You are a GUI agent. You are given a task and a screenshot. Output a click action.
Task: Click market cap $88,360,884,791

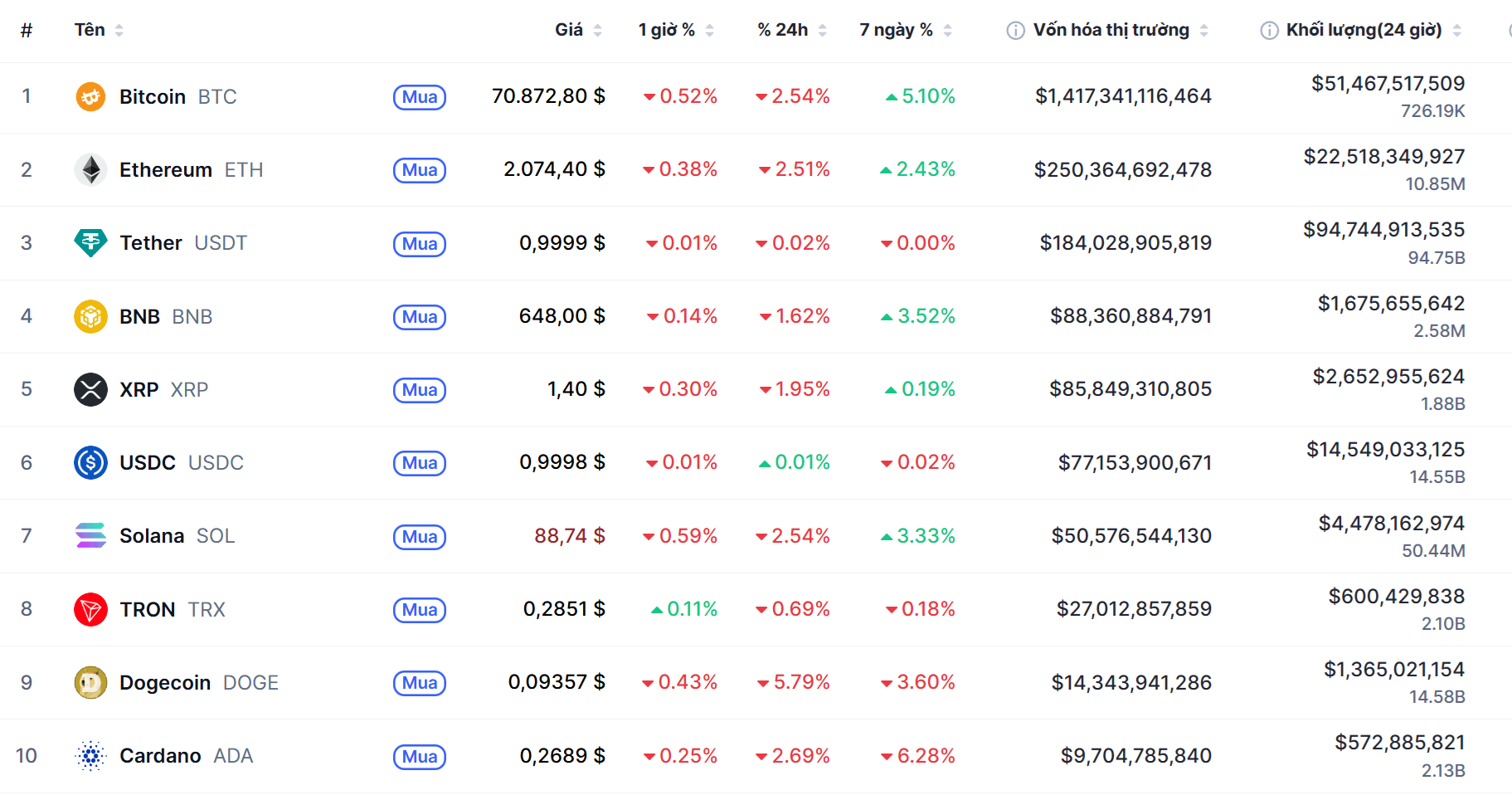point(1130,316)
